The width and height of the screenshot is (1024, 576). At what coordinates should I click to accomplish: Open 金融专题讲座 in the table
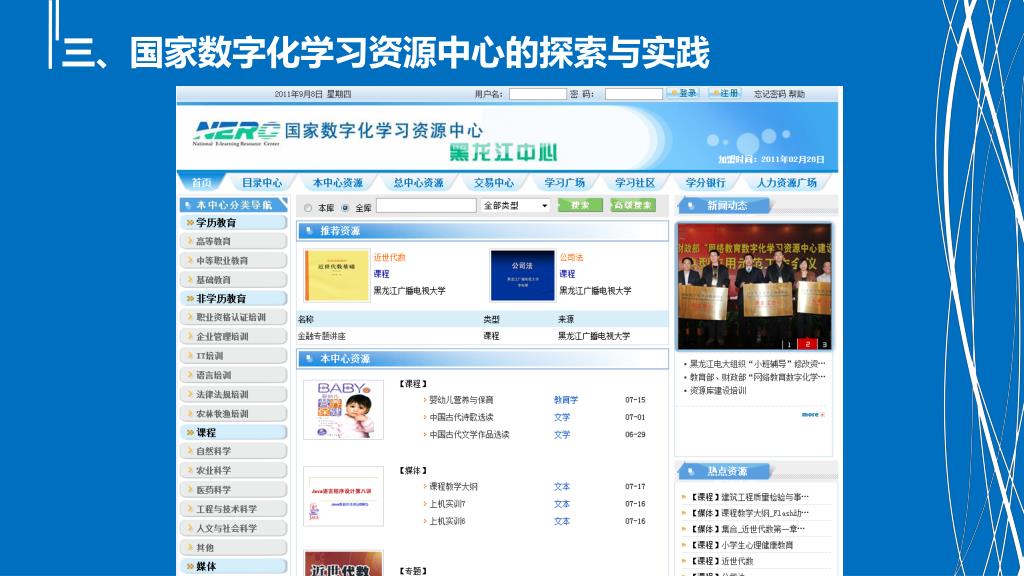click(321, 336)
